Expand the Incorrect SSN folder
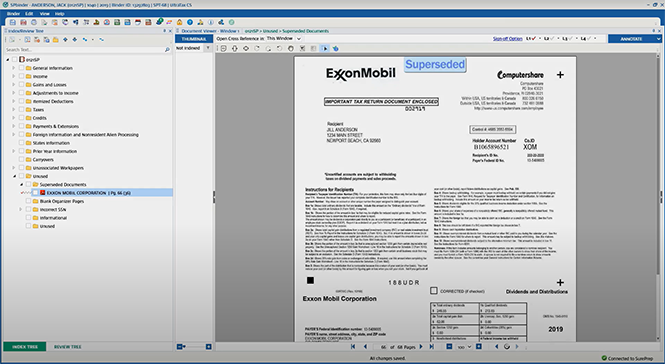 coord(20,209)
